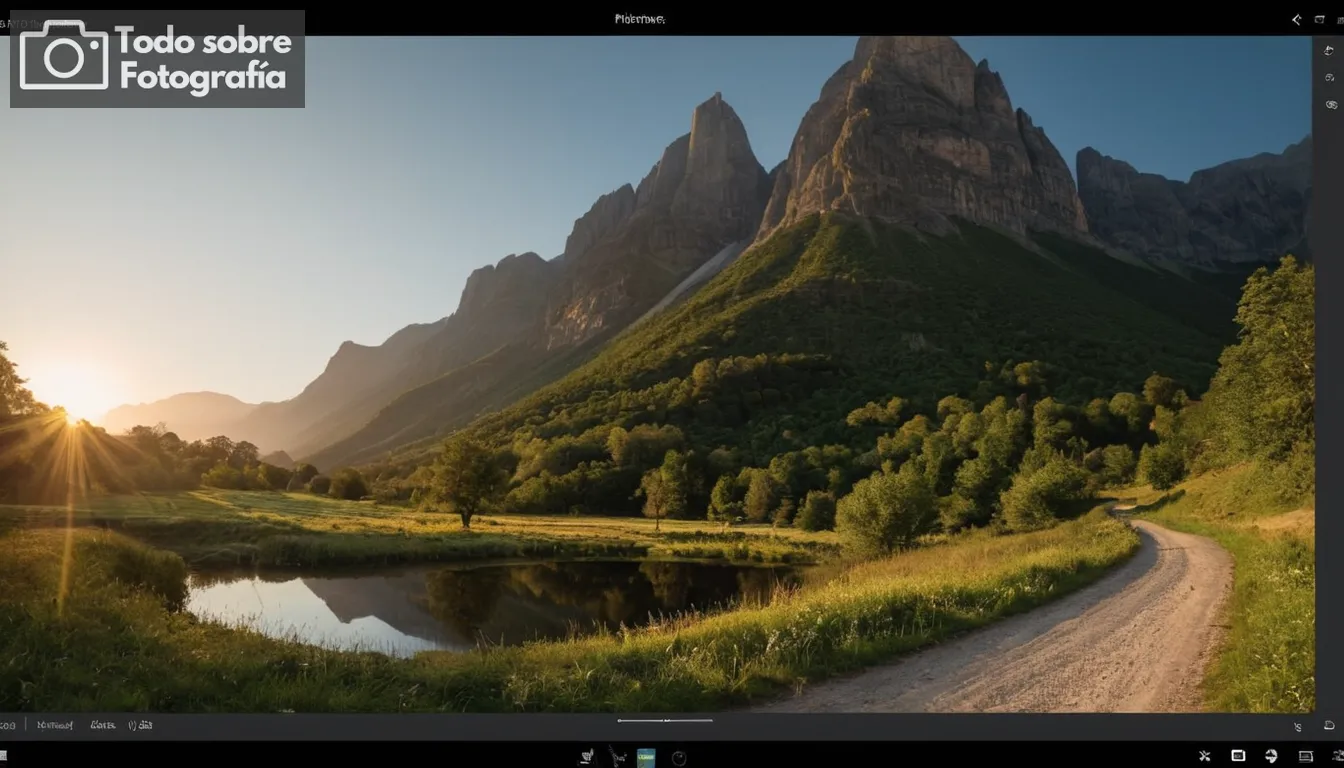Click the keyboard-like outlined icon in the system tray

[1305, 756]
